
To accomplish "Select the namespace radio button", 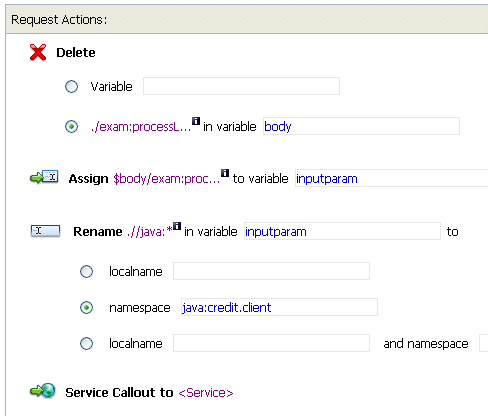I will click(86, 307).
